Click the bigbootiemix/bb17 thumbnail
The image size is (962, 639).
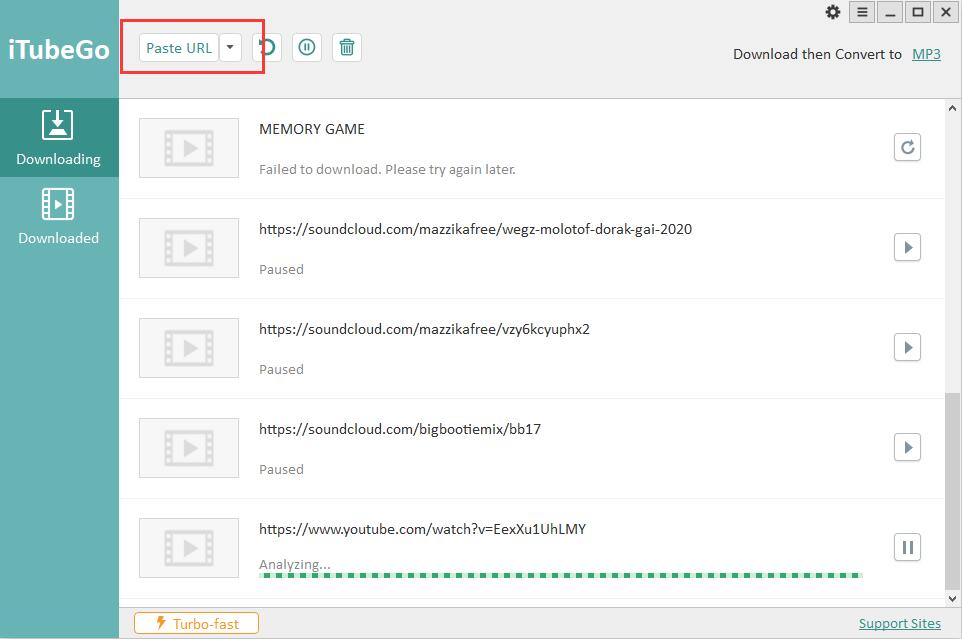point(189,448)
